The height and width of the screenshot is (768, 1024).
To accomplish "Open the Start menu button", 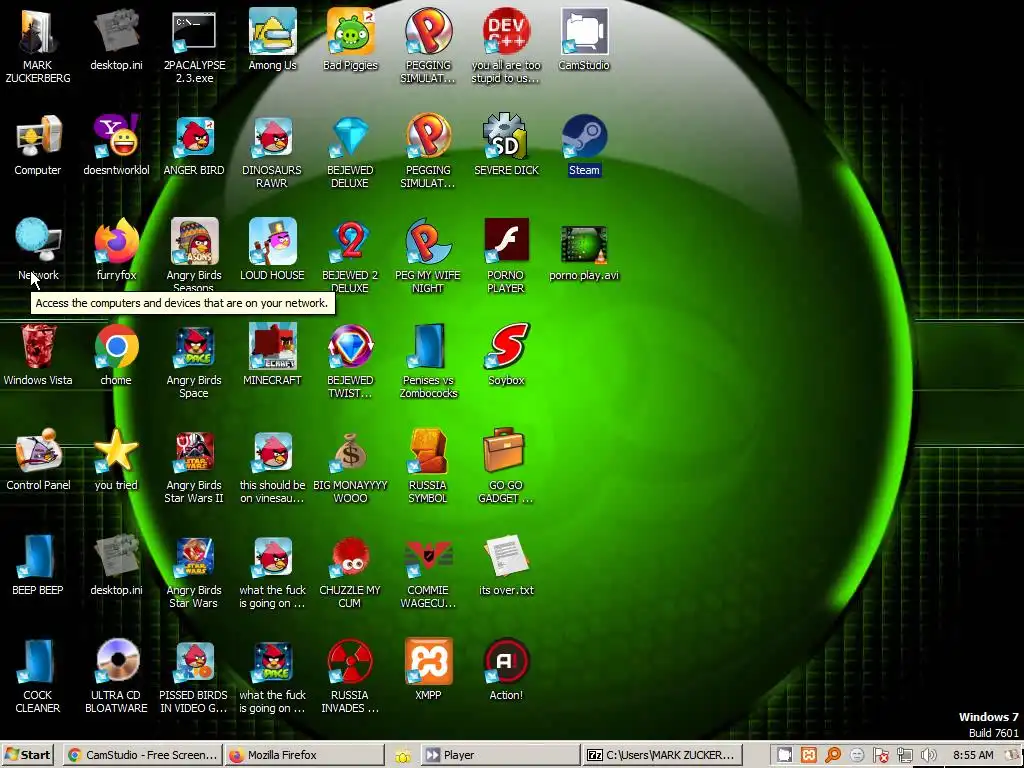I will click(27, 755).
